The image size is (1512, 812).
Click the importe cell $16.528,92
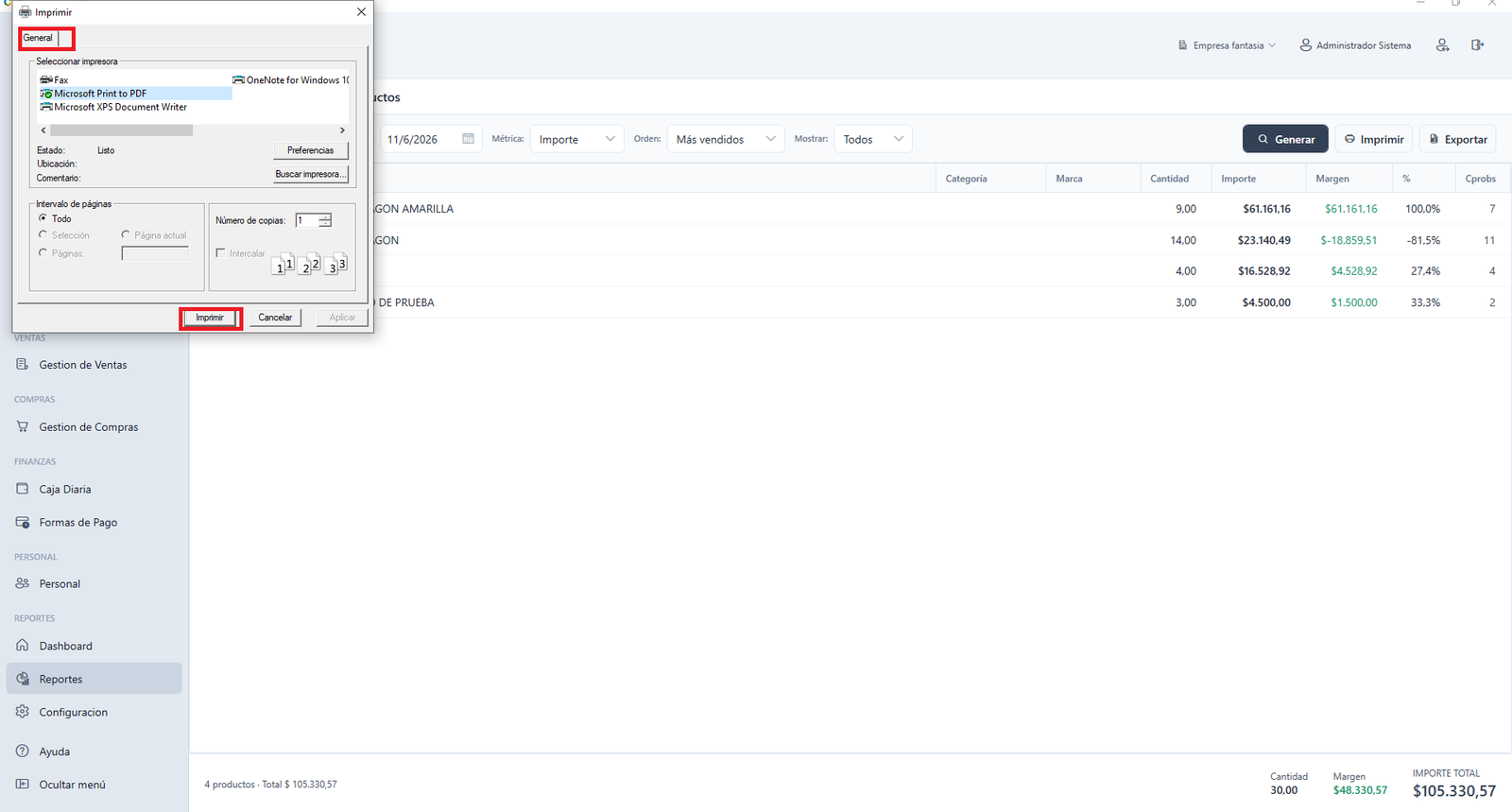[x=1264, y=271]
